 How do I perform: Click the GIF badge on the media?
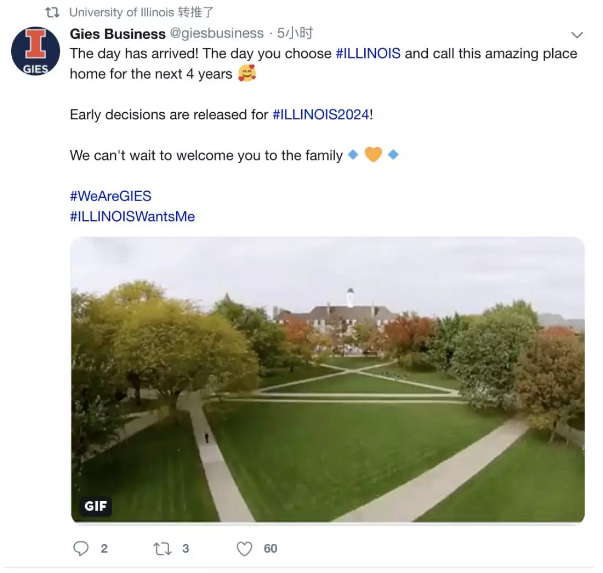96,506
